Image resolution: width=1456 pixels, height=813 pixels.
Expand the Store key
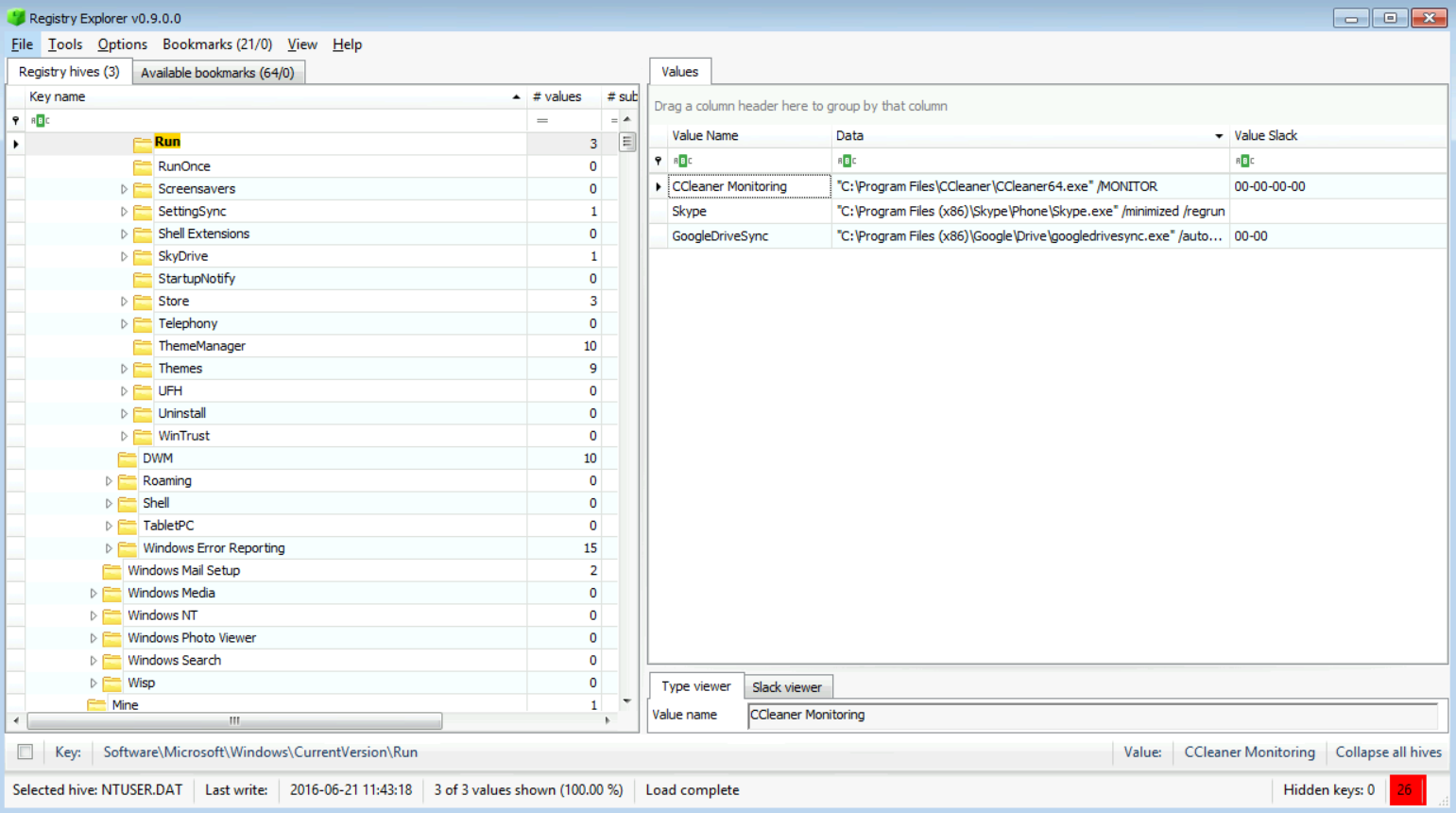124,302
